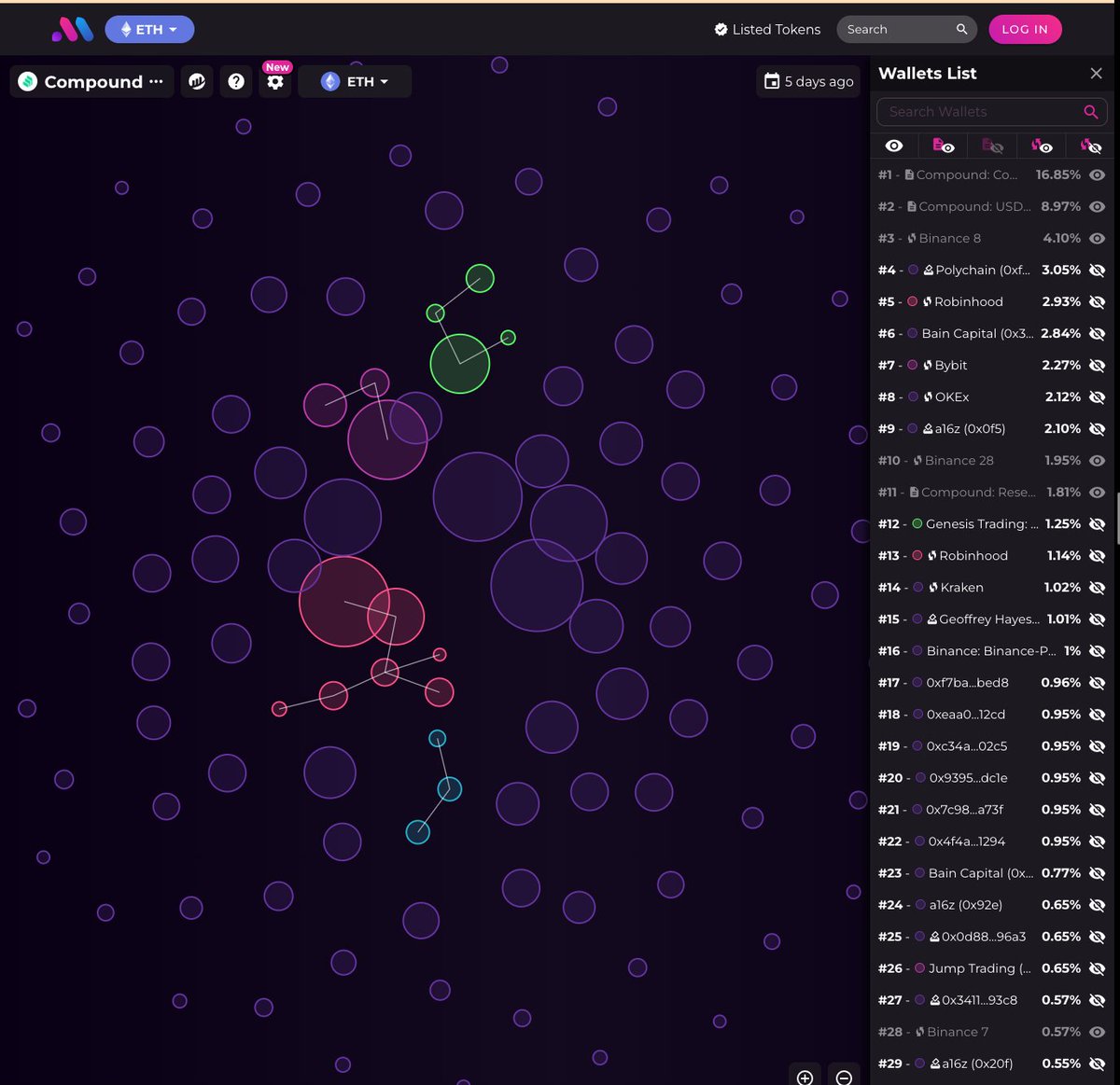Toggle visibility of #12 Genesis Trading wallet
The width and height of the screenshot is (1120, 1085).
coord(1098,523)
